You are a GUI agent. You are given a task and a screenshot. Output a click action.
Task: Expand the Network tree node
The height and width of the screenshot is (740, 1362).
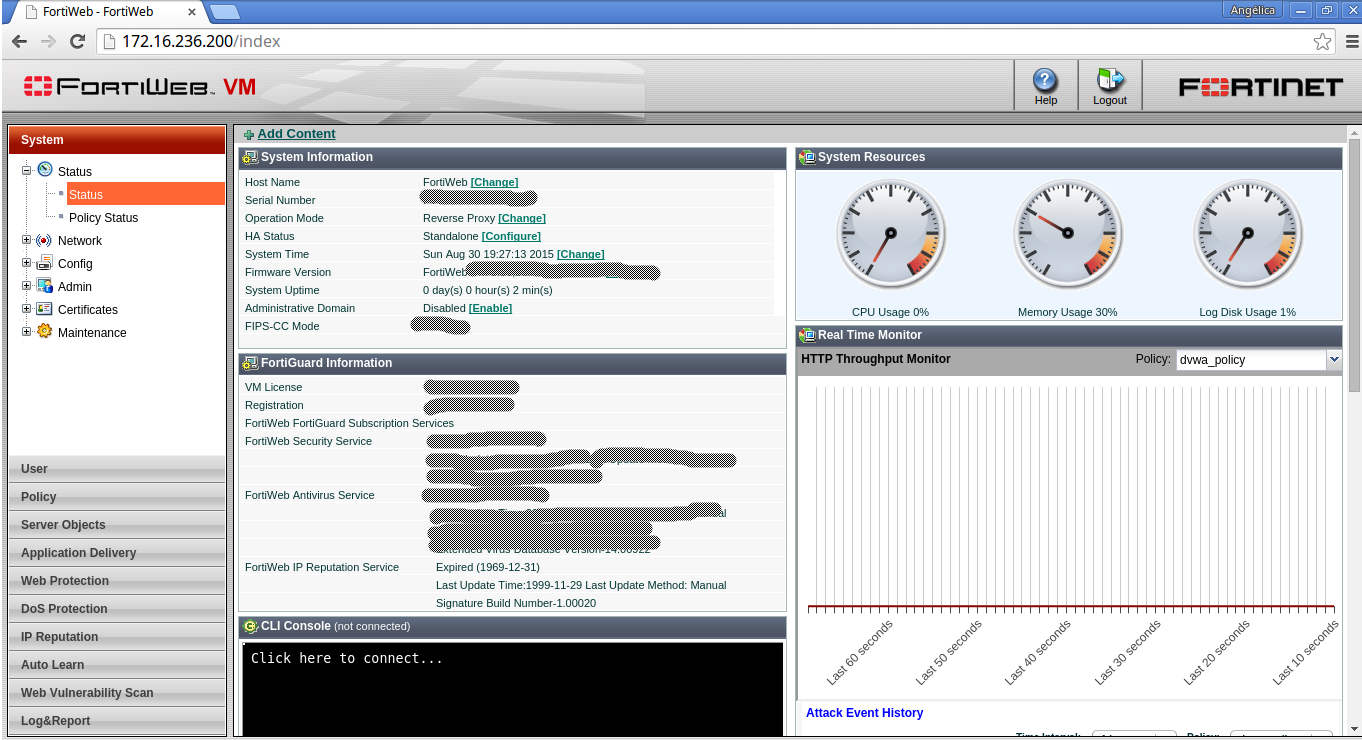[27, 241]
